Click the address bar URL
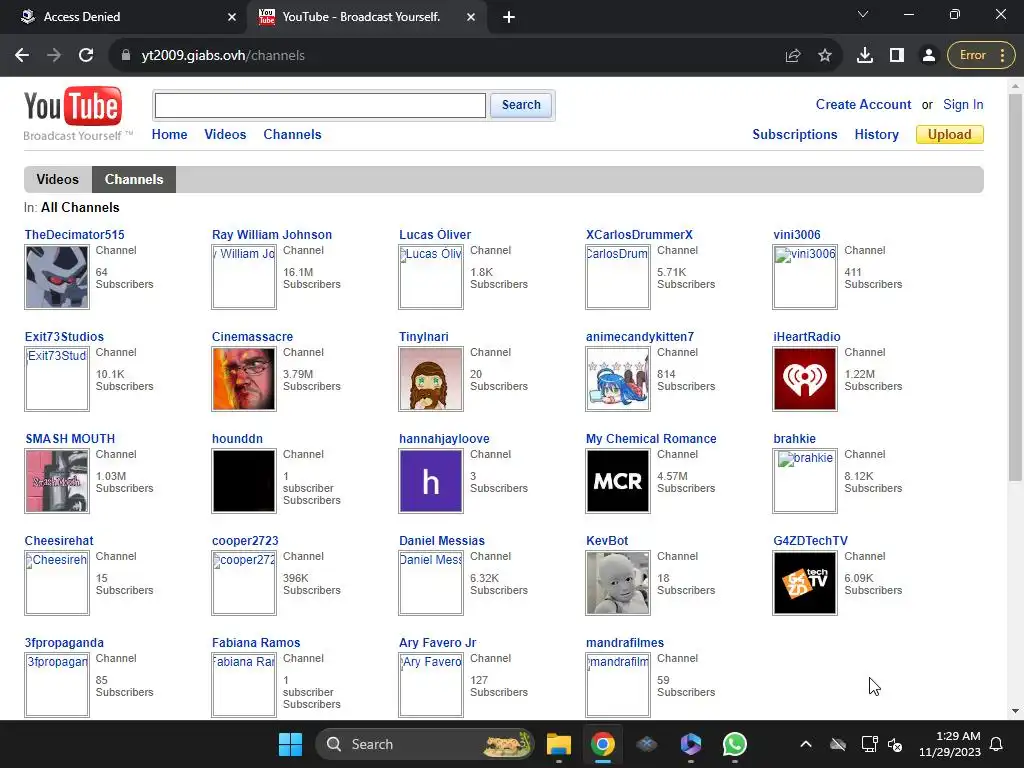The image size is (1024, 768). pyautogui.click(x=223, y=56)
